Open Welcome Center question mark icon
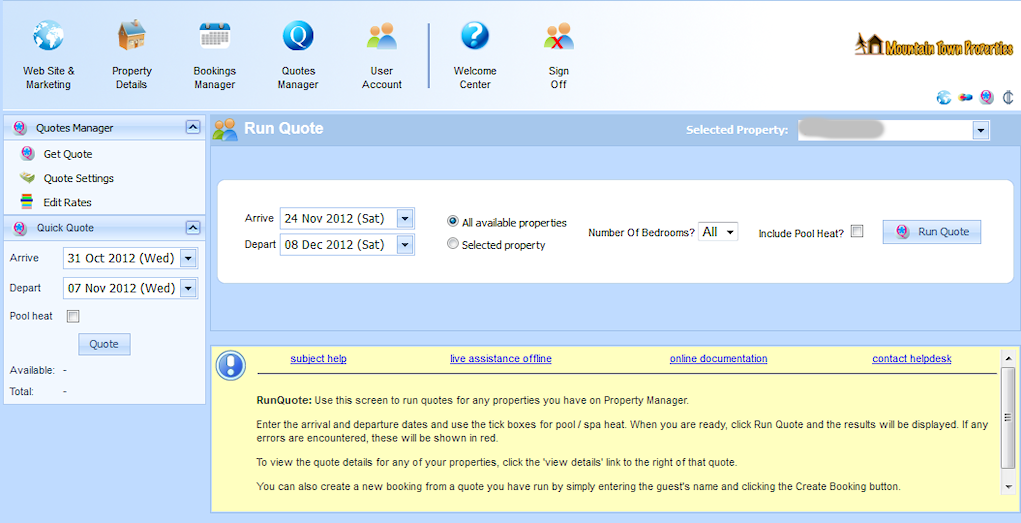Screen dimensions: 1021x523 tap(475, 35)
